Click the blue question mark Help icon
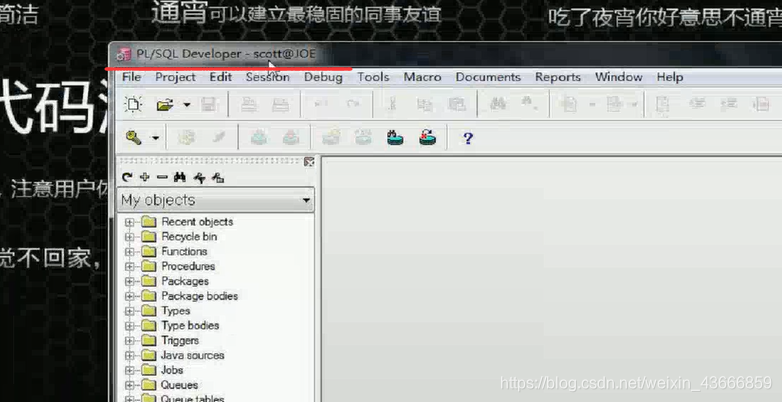 (468, 138)
